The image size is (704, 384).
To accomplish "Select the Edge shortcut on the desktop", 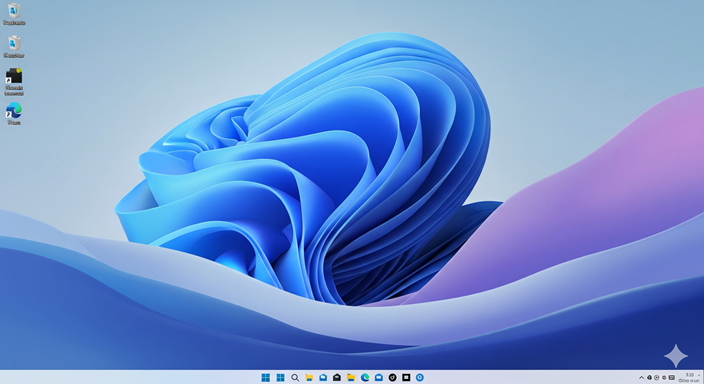I will pyautogui.click(x=14, y=114).
